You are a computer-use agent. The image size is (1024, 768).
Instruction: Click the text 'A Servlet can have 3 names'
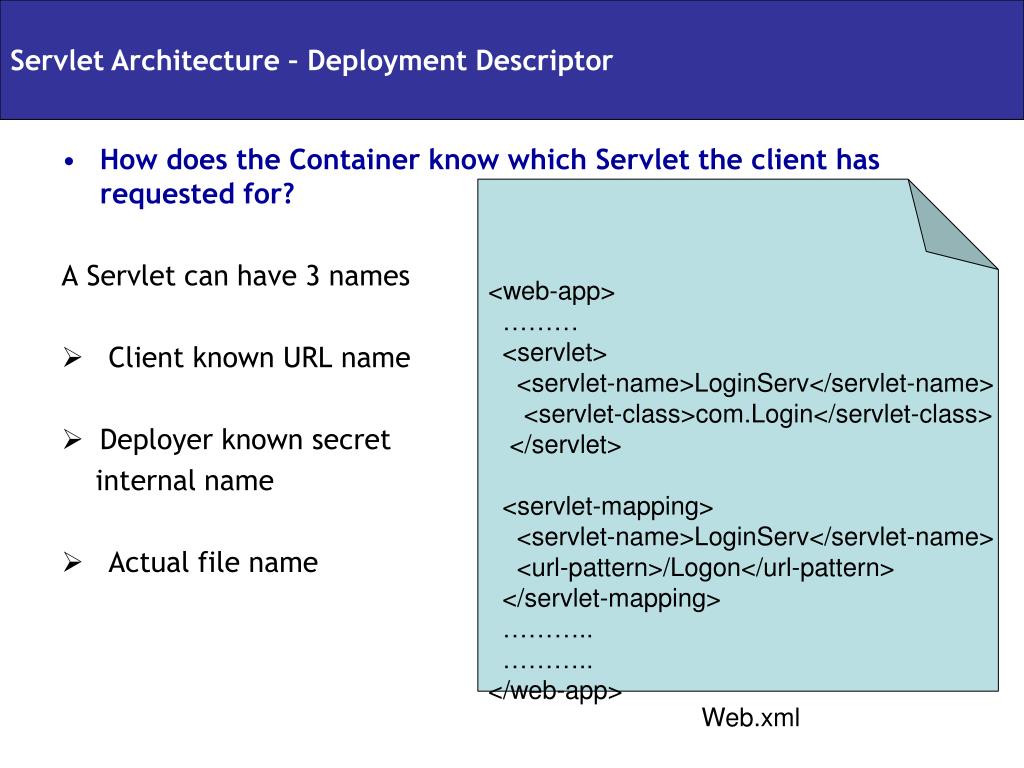pos(236,276)
